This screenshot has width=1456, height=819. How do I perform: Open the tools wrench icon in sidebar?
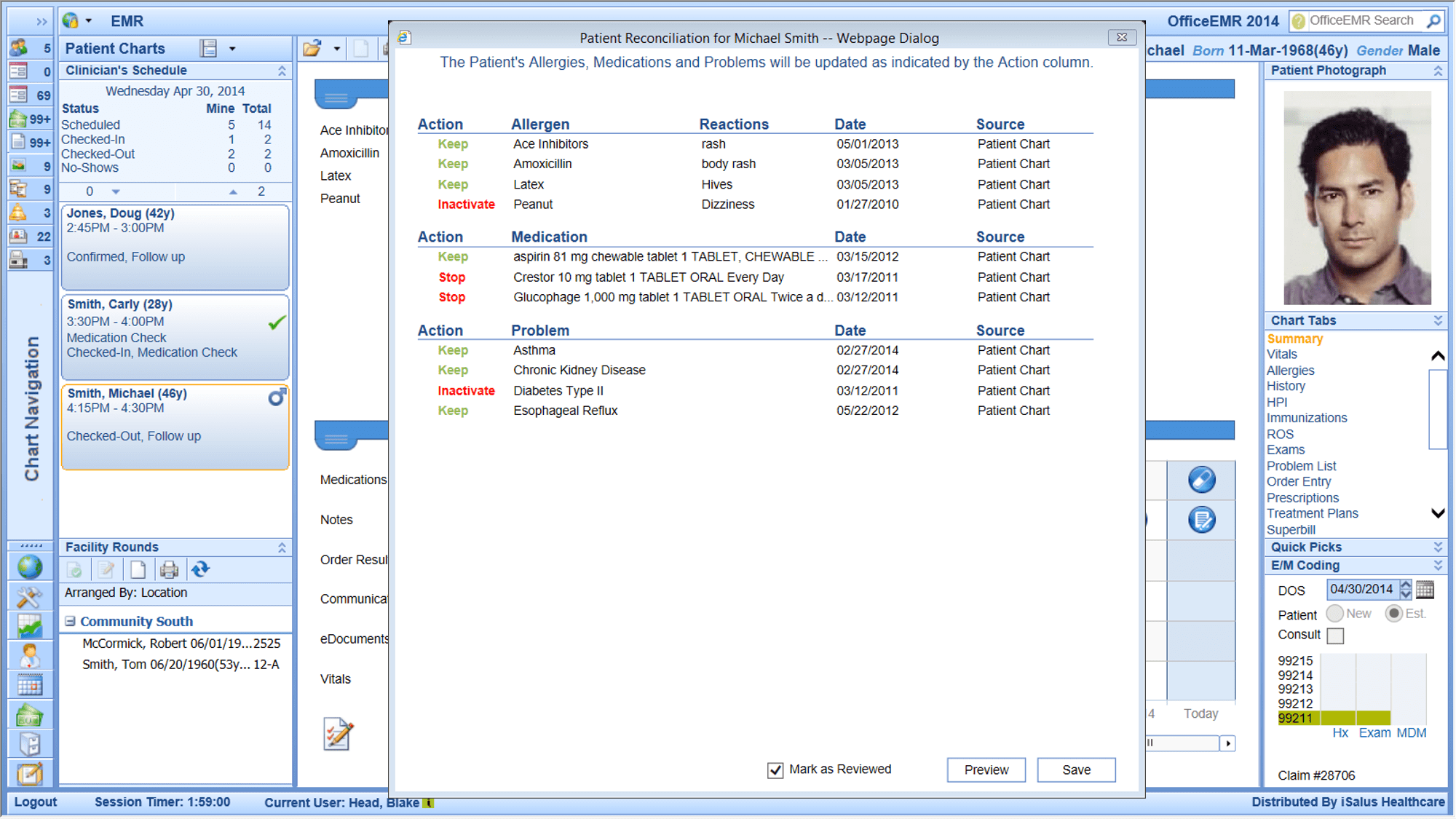(30, 597)
